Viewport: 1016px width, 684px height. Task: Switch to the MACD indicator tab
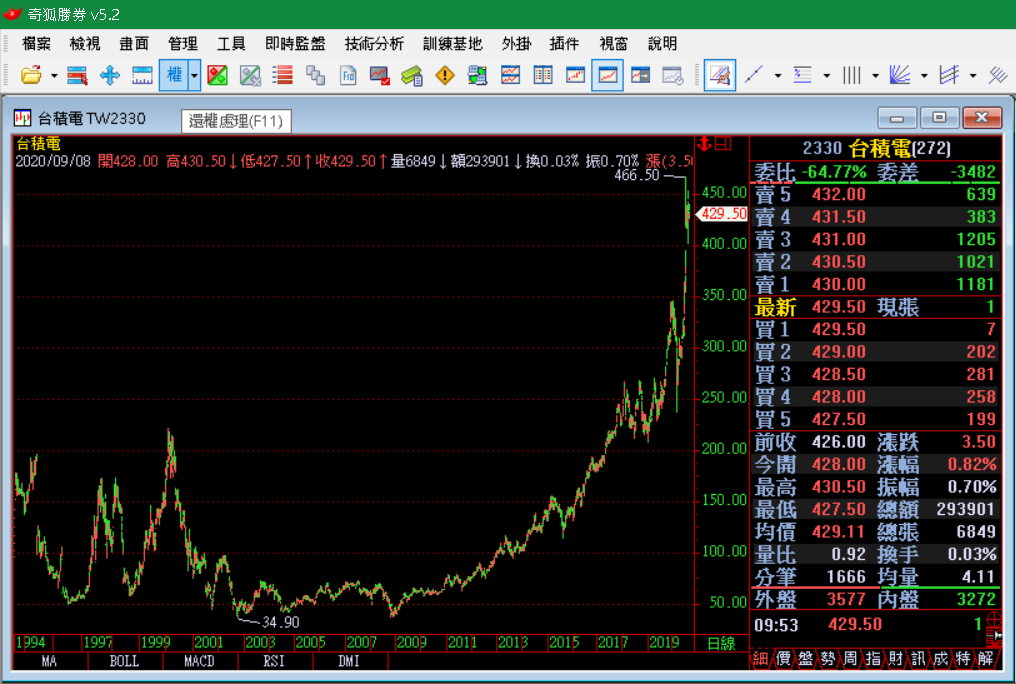coord(200,661)
